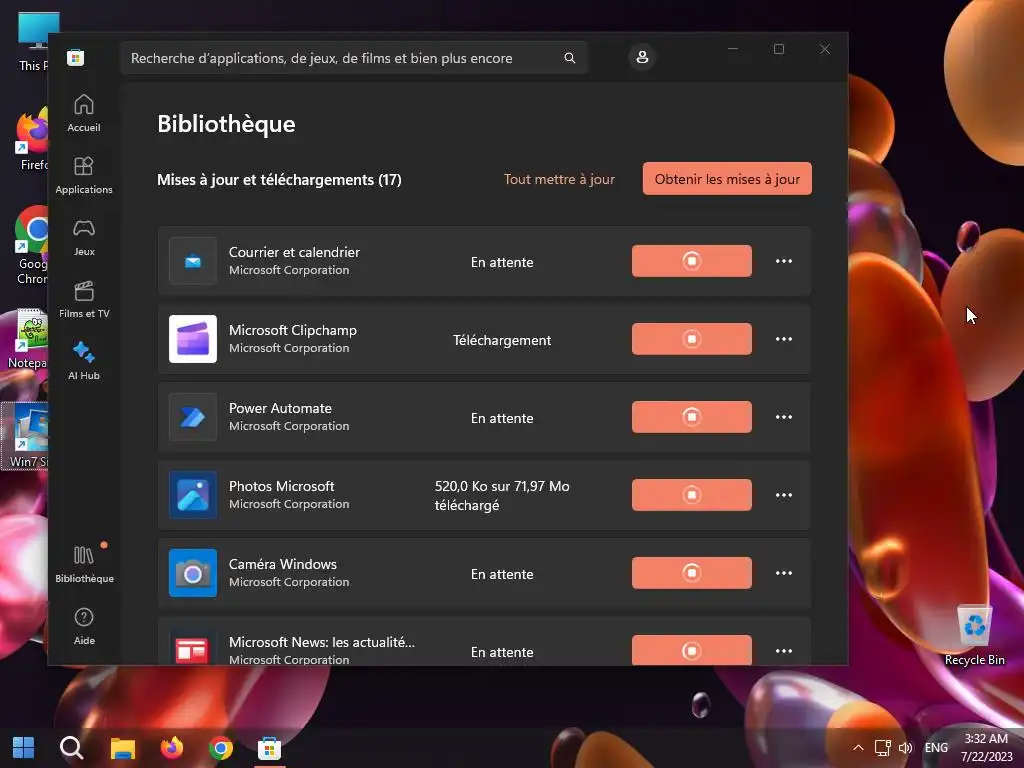This screenshot has height=768, width=1024.
Task: Click Obtenir les mises à jour button
Action: click(727, 179)
